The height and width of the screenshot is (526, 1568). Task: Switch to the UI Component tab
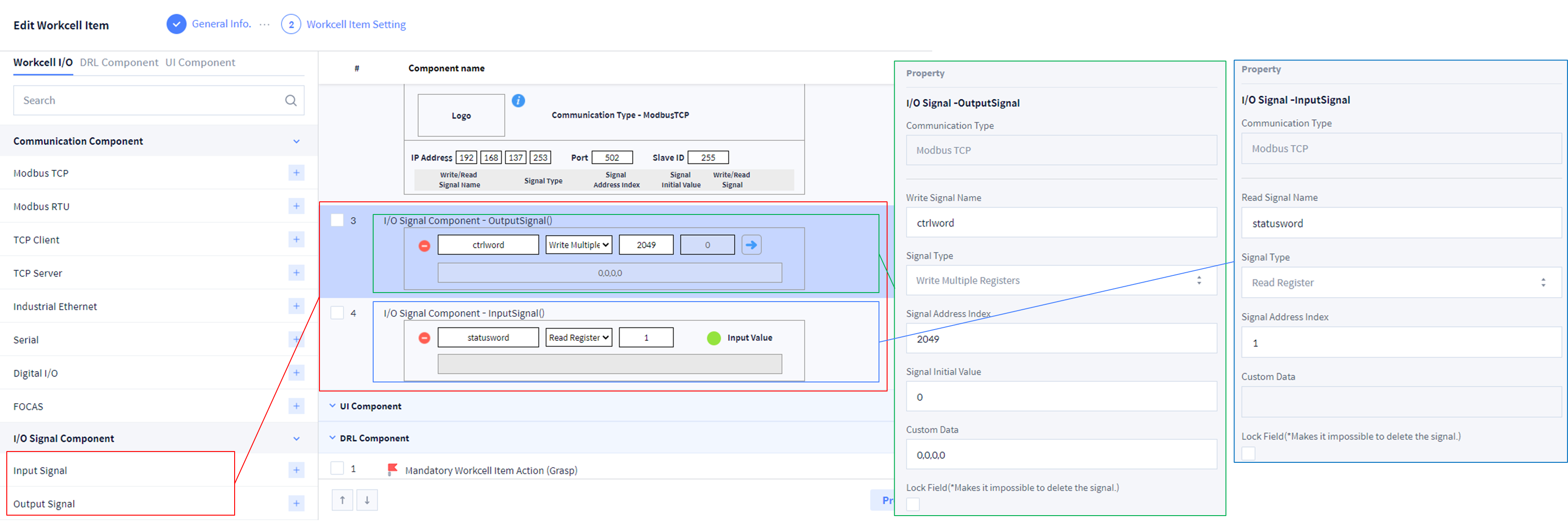click(200, 63)
